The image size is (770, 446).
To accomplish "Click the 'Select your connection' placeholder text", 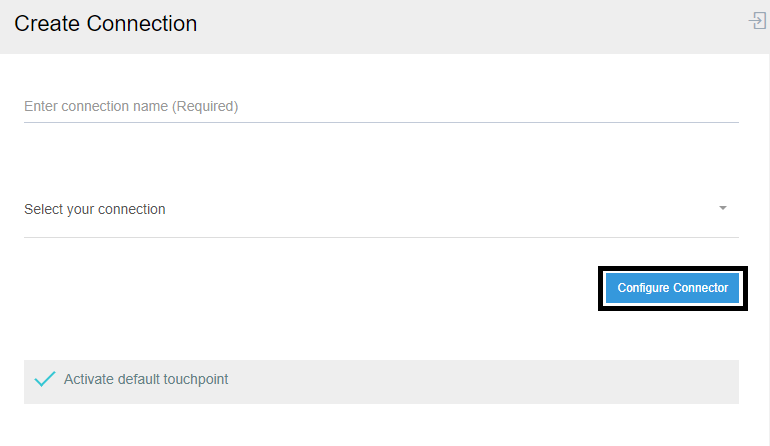I will (95, 209).
